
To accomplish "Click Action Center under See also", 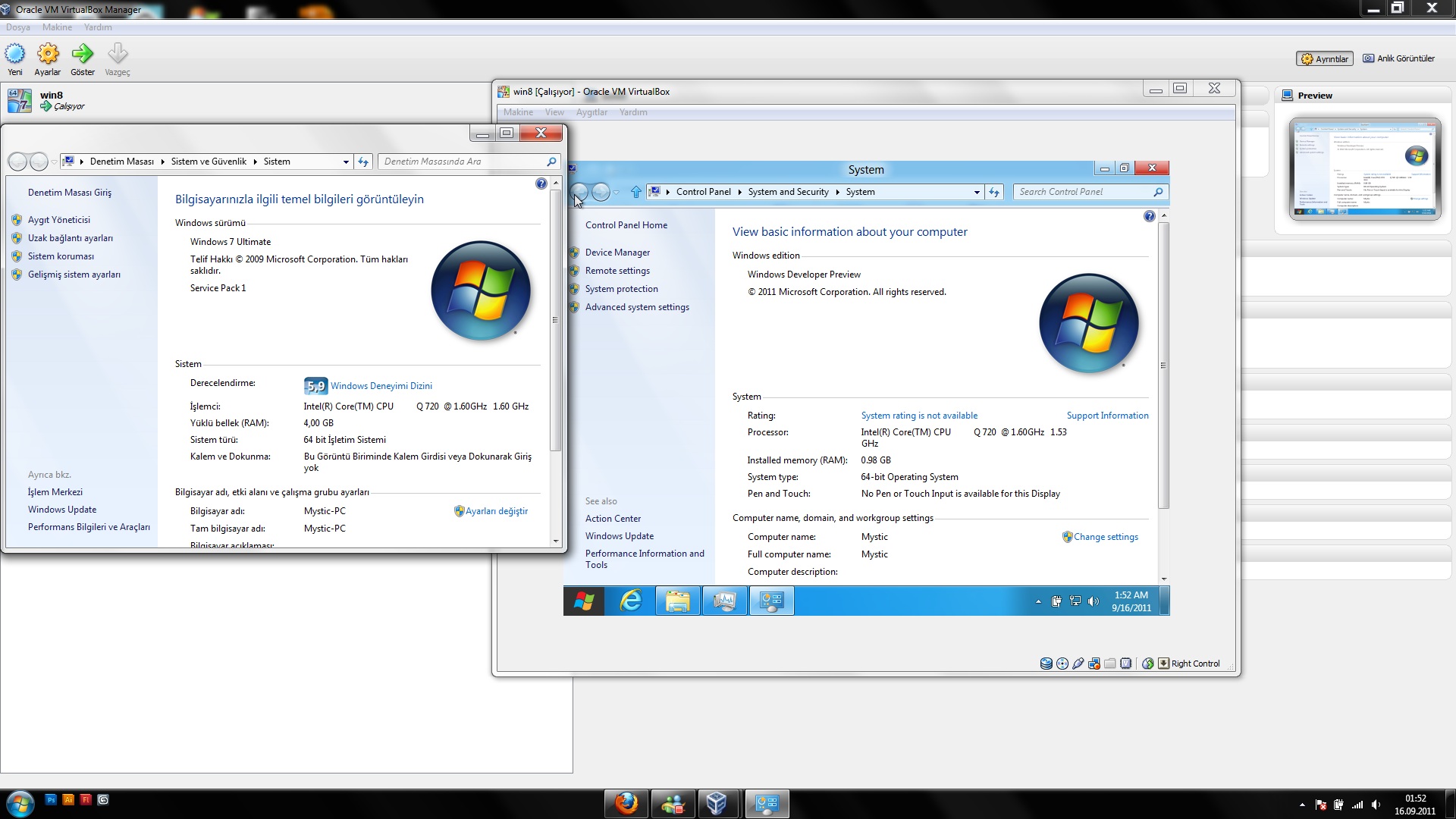I will (613, 519).
